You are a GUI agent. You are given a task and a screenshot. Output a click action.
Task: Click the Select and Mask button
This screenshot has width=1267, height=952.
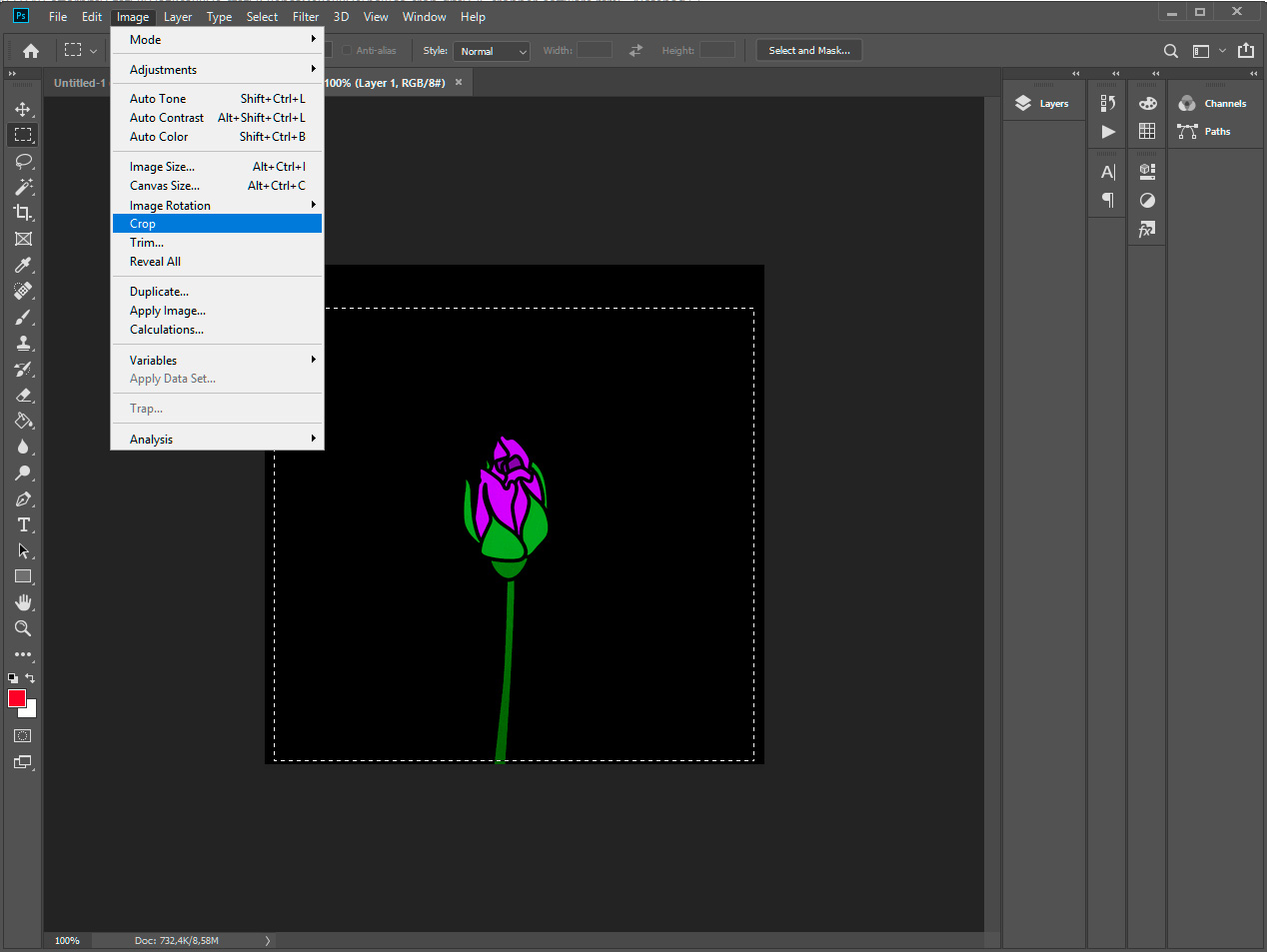tap(809, 51)
